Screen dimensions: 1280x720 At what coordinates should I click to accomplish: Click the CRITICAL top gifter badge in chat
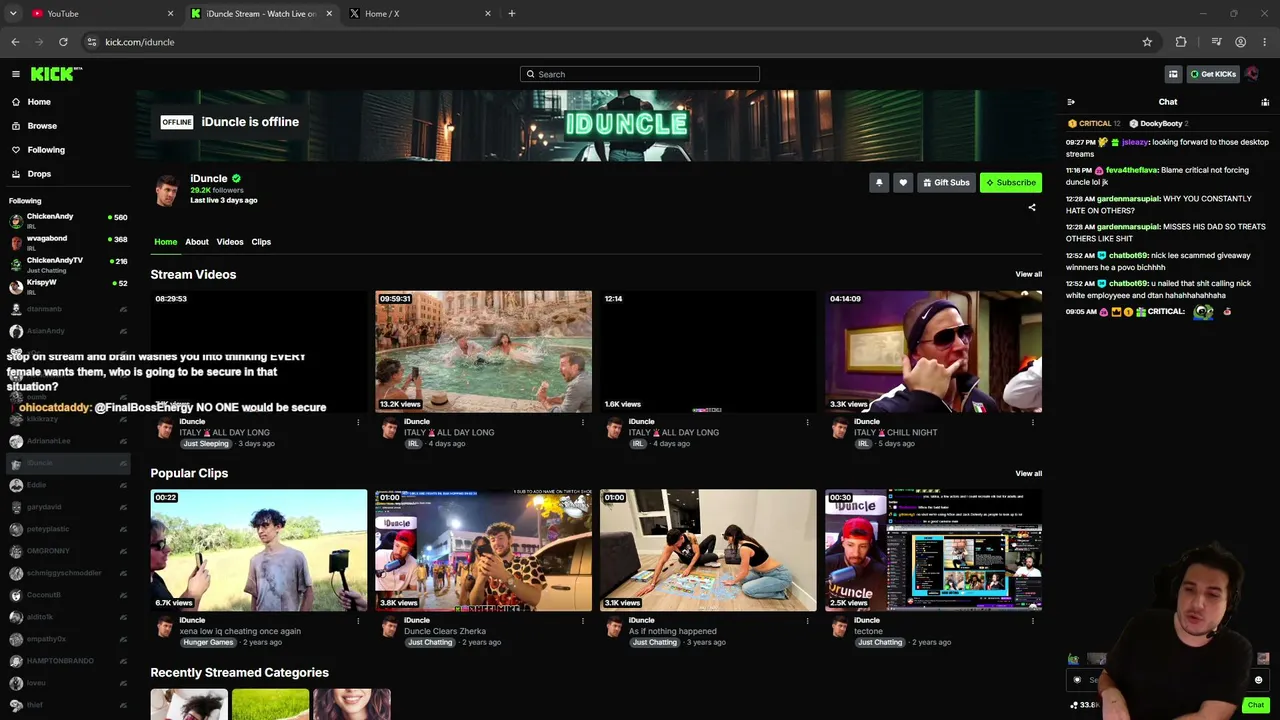[1094, 124]
